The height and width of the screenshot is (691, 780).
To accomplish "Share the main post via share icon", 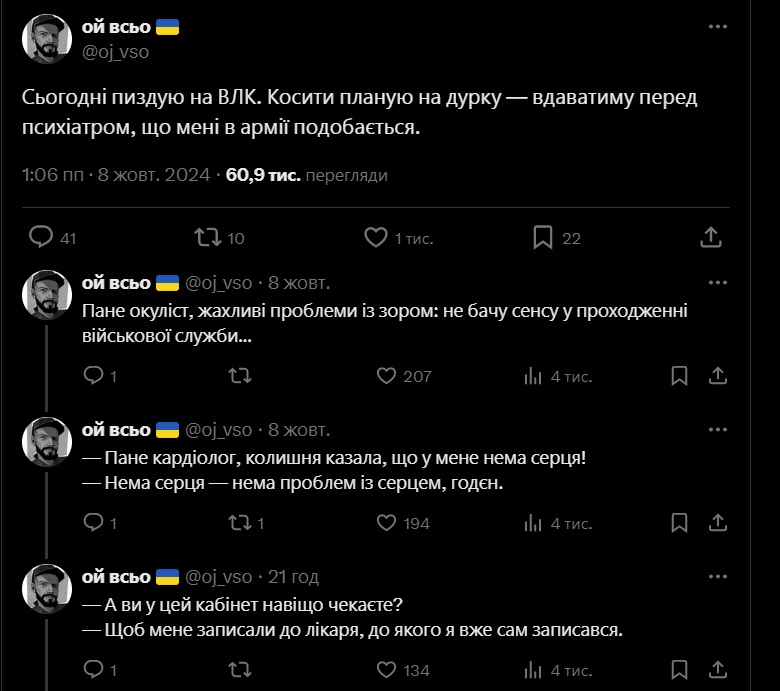I will 710,238.
